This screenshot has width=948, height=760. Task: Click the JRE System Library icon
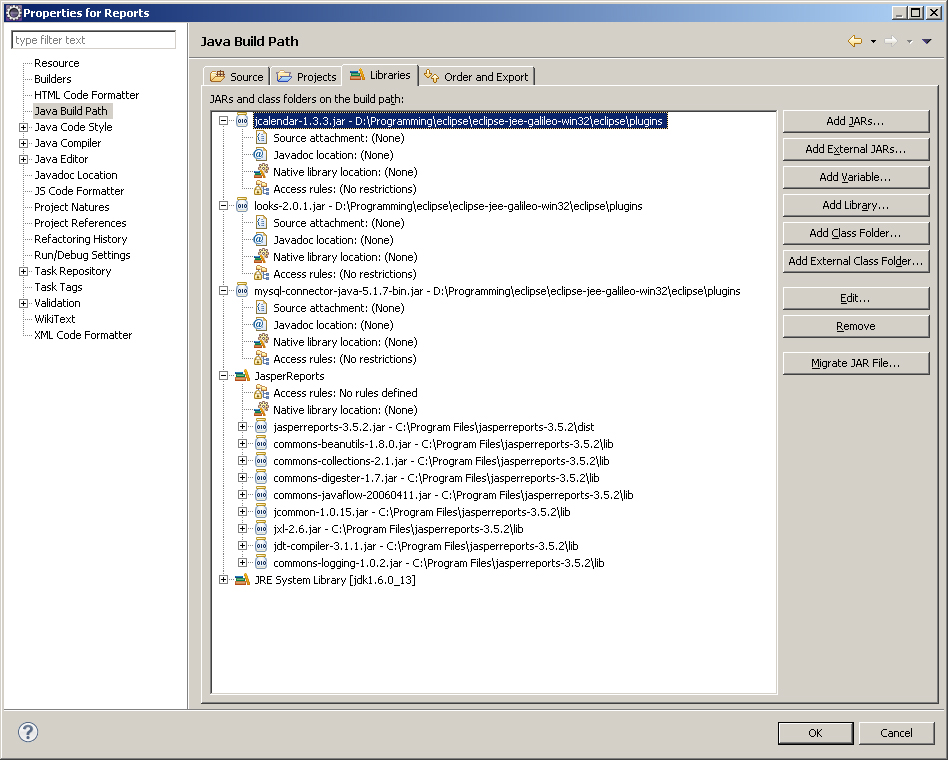click(242, 580)
